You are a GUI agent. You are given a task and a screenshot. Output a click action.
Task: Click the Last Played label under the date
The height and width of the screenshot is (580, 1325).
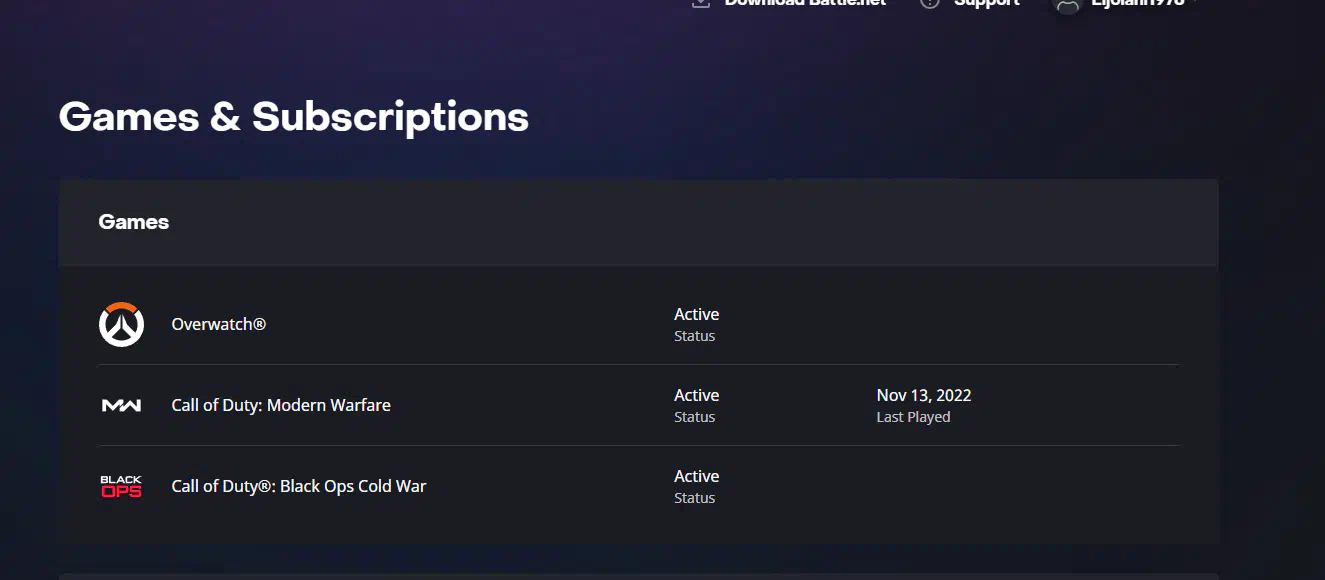[913, 417]
